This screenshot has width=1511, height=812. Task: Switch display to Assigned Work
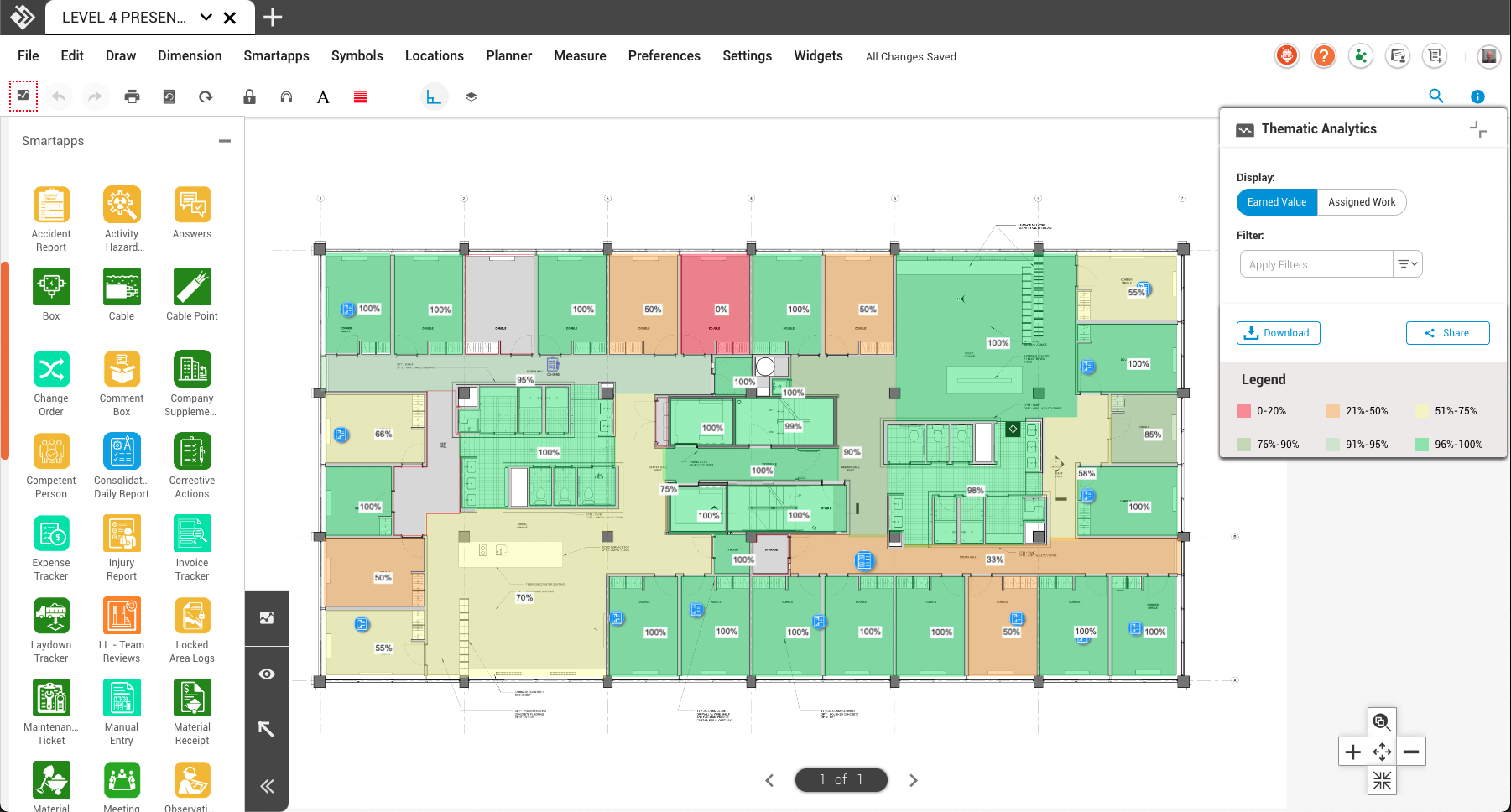pos(1361,202)
